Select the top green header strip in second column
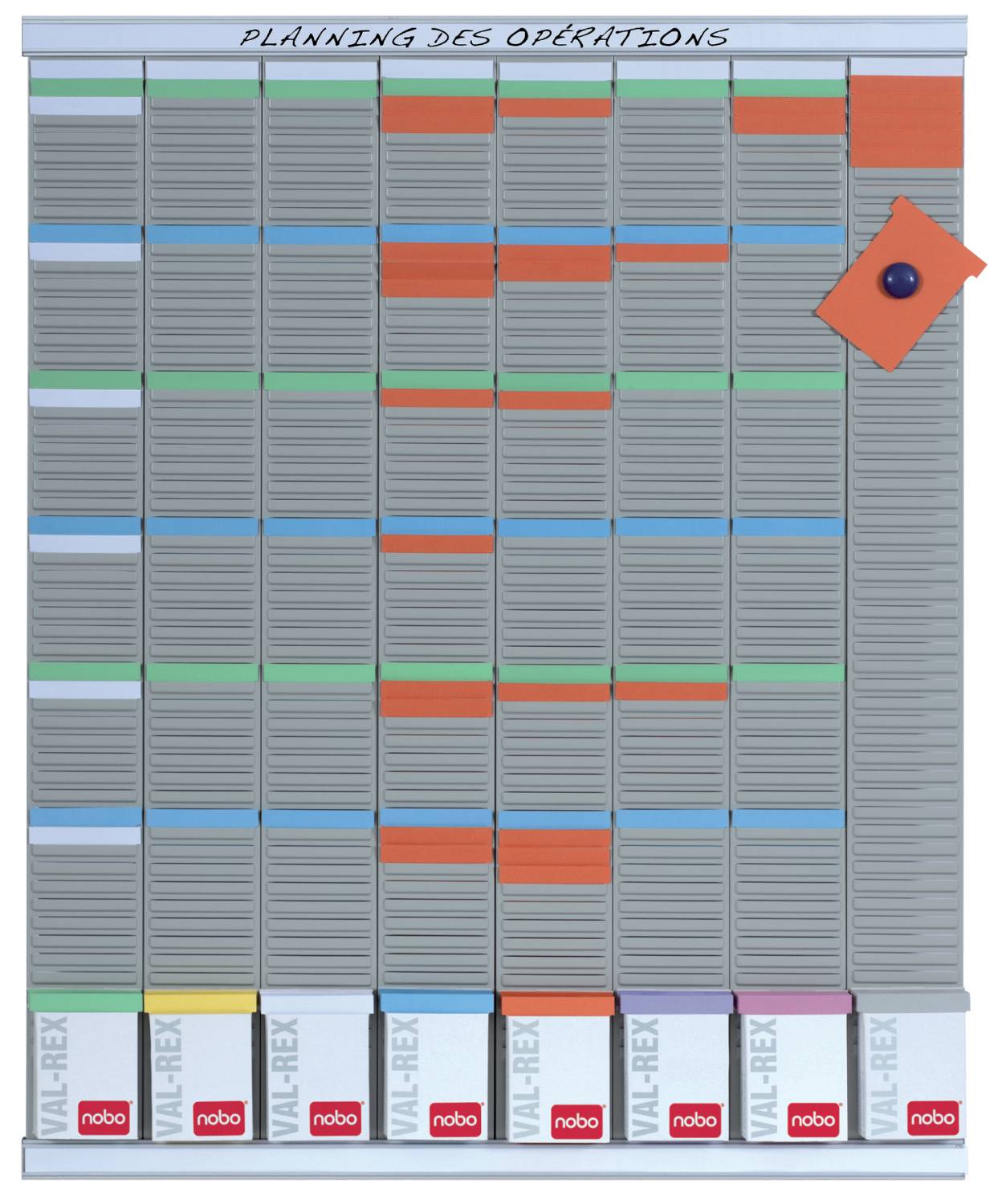The width and height of the screenshot is (1006, 1204). [202, 88]
